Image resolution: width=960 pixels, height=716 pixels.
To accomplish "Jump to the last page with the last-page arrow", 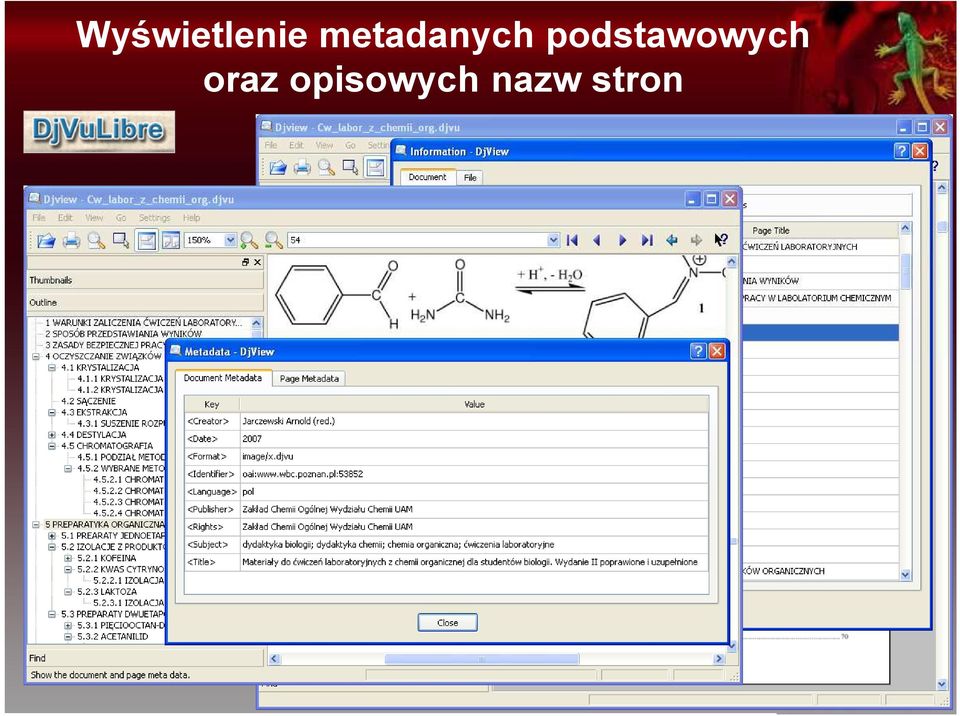I will (x=647, y=241).
